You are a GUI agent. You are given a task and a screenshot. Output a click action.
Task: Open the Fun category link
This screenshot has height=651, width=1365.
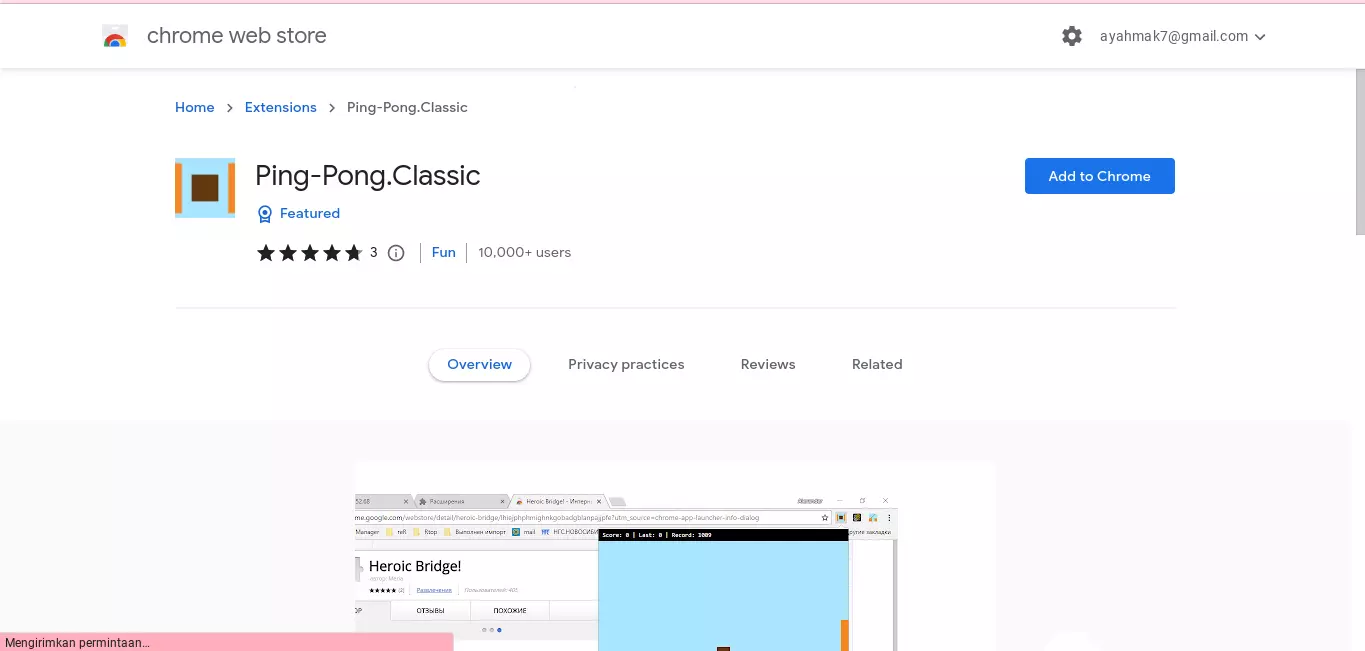[443, 252]
